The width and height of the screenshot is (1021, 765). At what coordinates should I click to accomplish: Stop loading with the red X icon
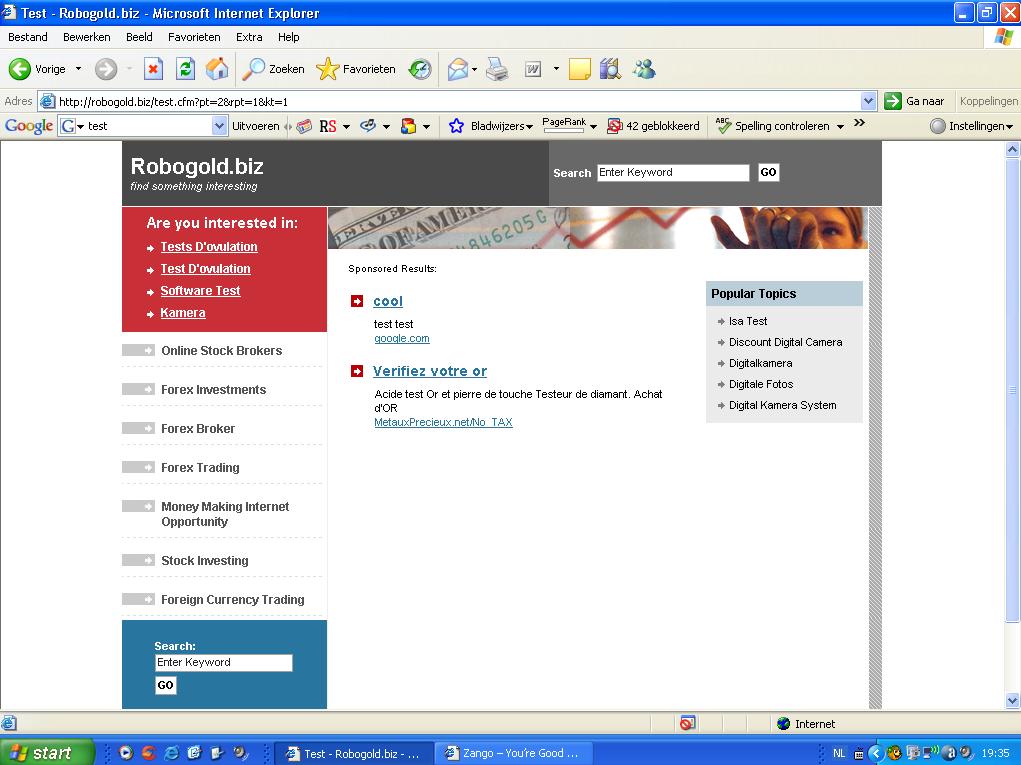pyautogui.click(x=153, y=68)
